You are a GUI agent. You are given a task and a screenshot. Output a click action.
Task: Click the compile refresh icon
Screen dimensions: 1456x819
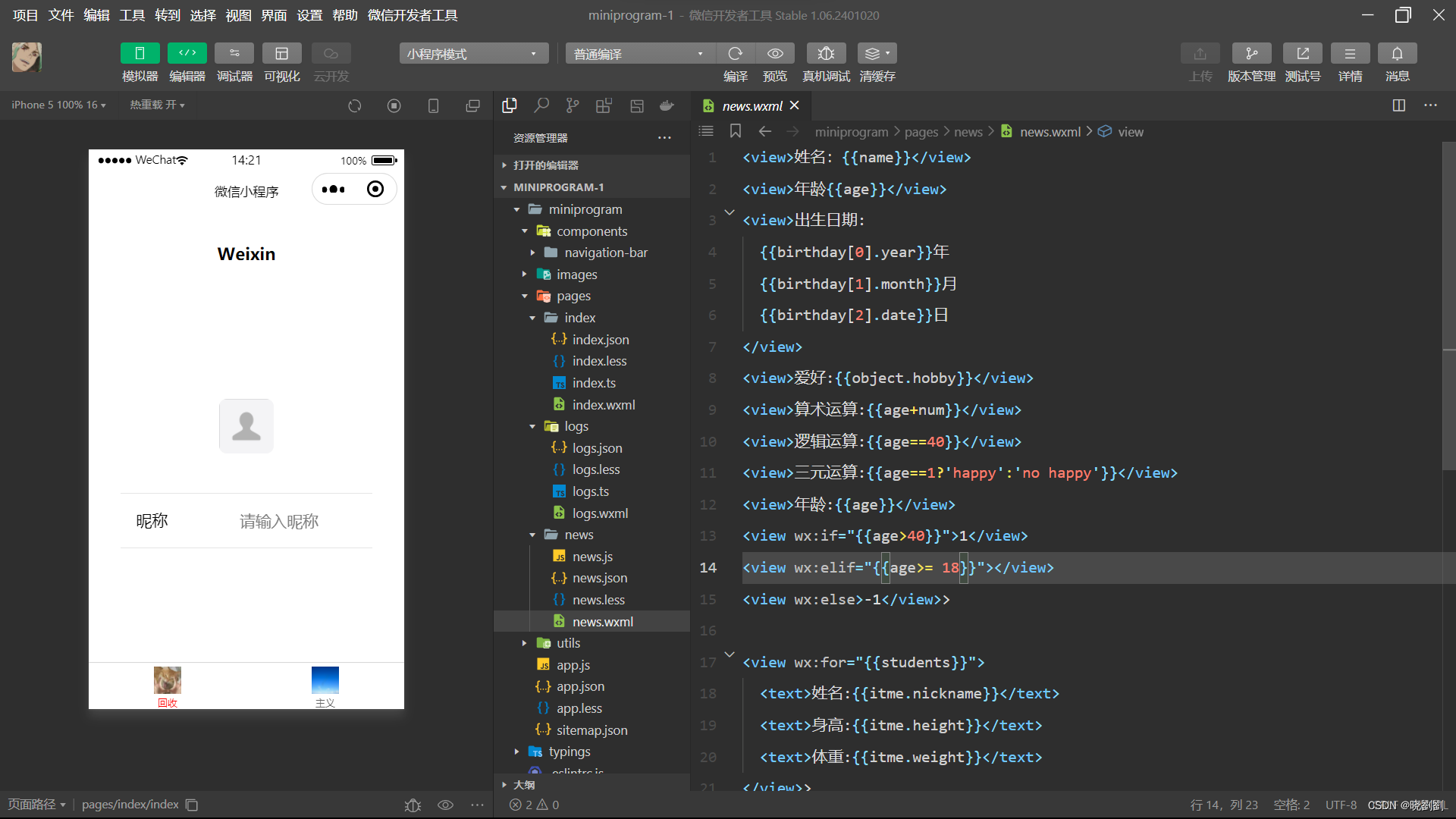pos(735,53)
